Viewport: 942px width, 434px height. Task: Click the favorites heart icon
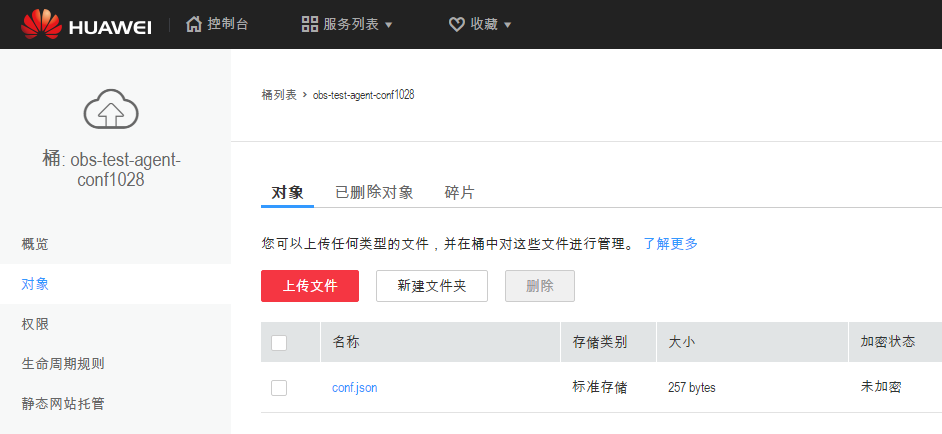point(456,24)
